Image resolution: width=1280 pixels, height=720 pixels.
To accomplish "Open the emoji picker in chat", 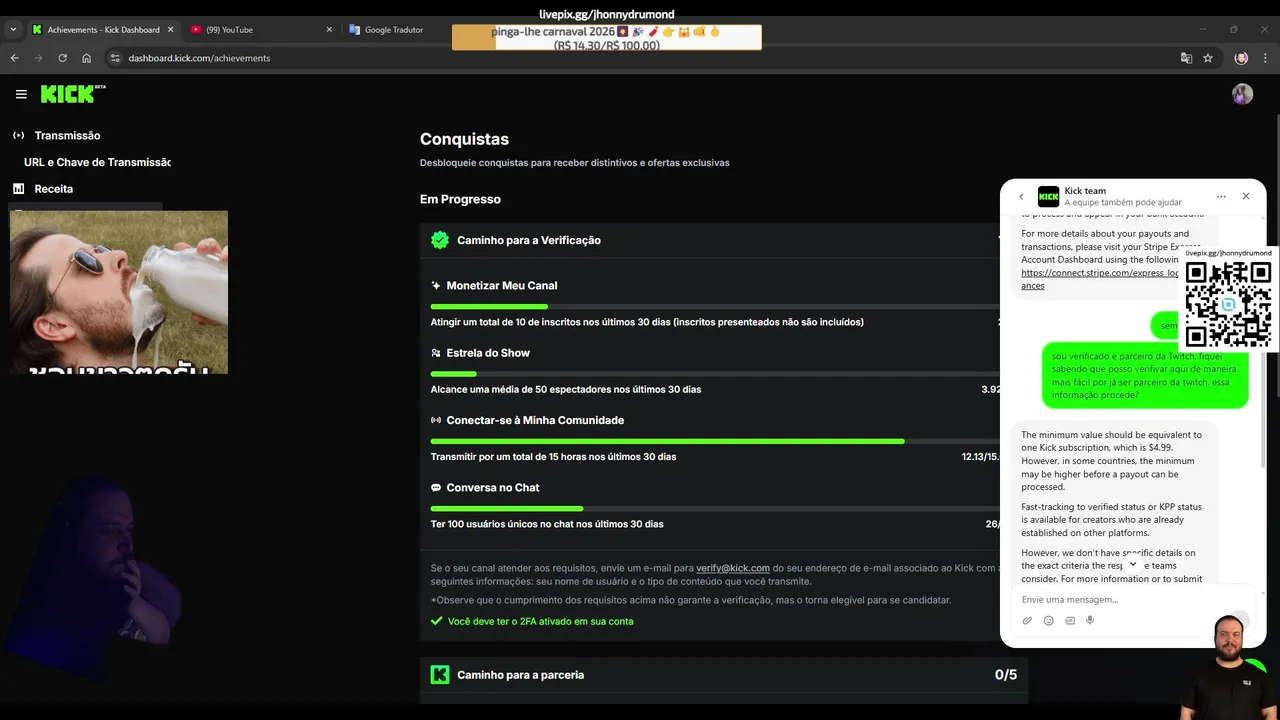I will [1048, 621].
